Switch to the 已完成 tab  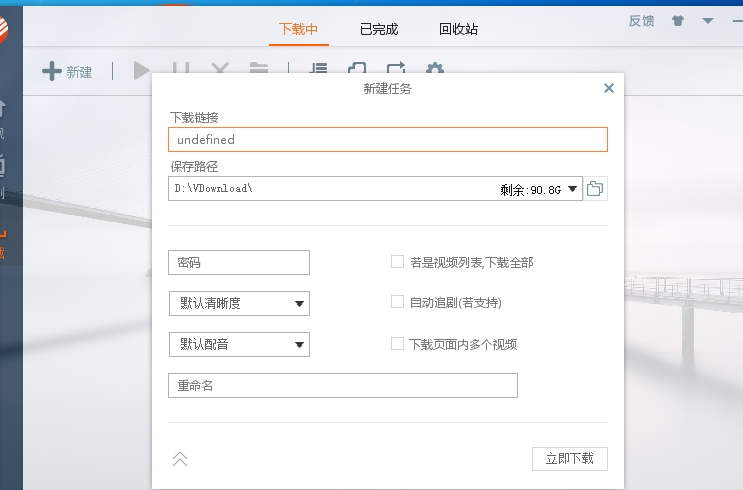(379, 29)
